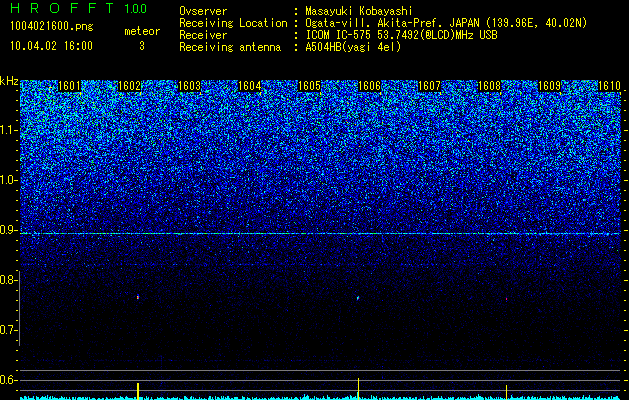The width and height of the screenshot is (629, 400).
Task: Click the 1608 time marker
Action: click(x=489, y=86)
